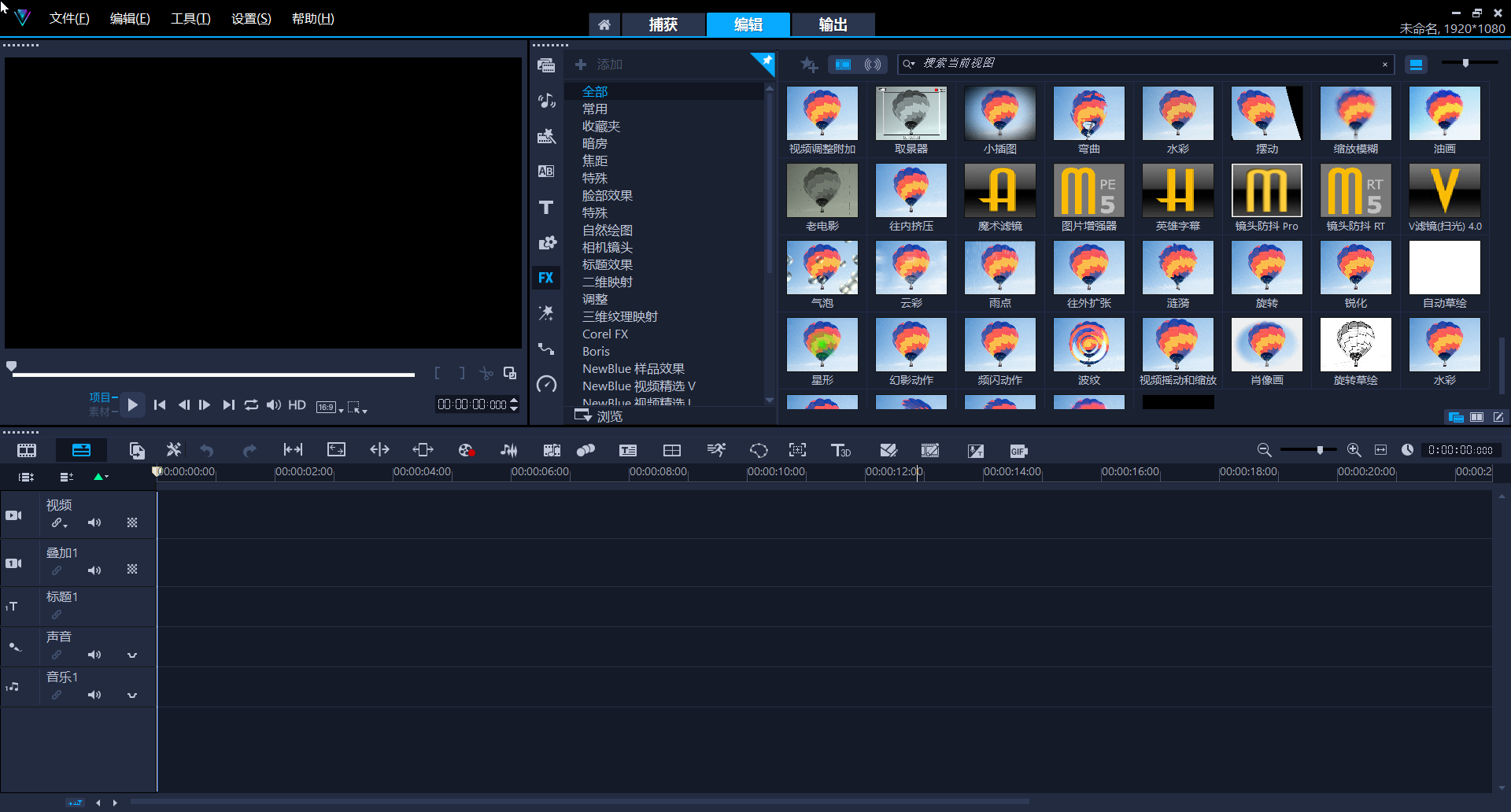The image size is (1511, 812).
Task: Open ripple editing dropdown on 视频 track
Action: (x=60, y=523)
